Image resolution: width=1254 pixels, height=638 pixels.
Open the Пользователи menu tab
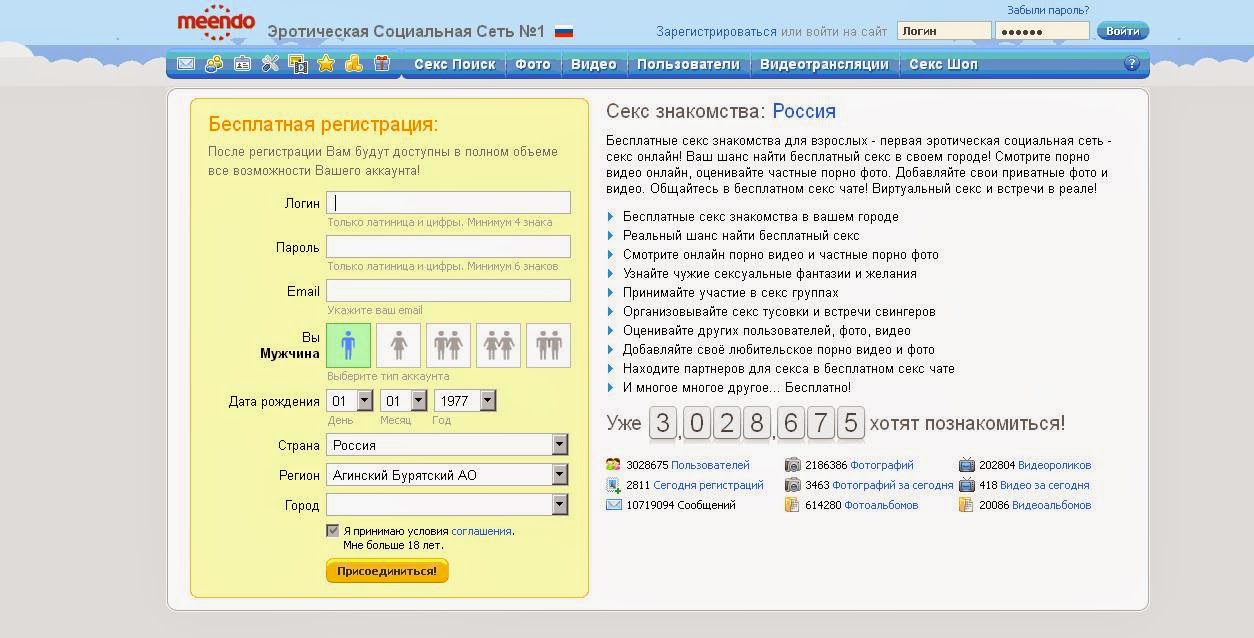688,64
